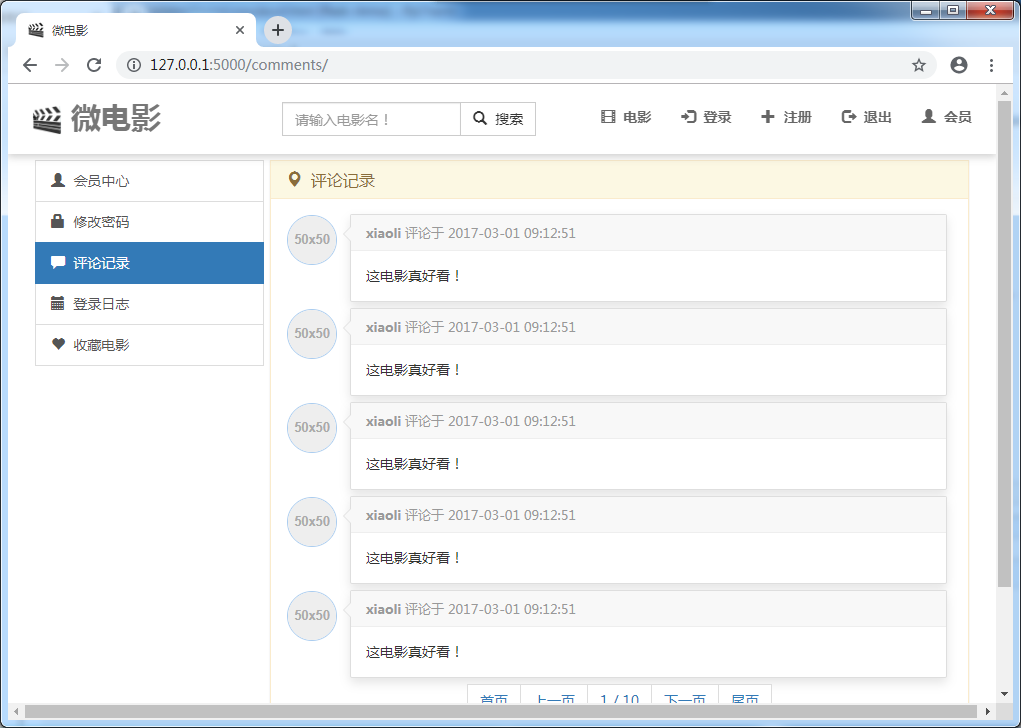Screen dimensions: 1021x728
Task: Open a new tab with the plus button
Action: coord(278,30)
